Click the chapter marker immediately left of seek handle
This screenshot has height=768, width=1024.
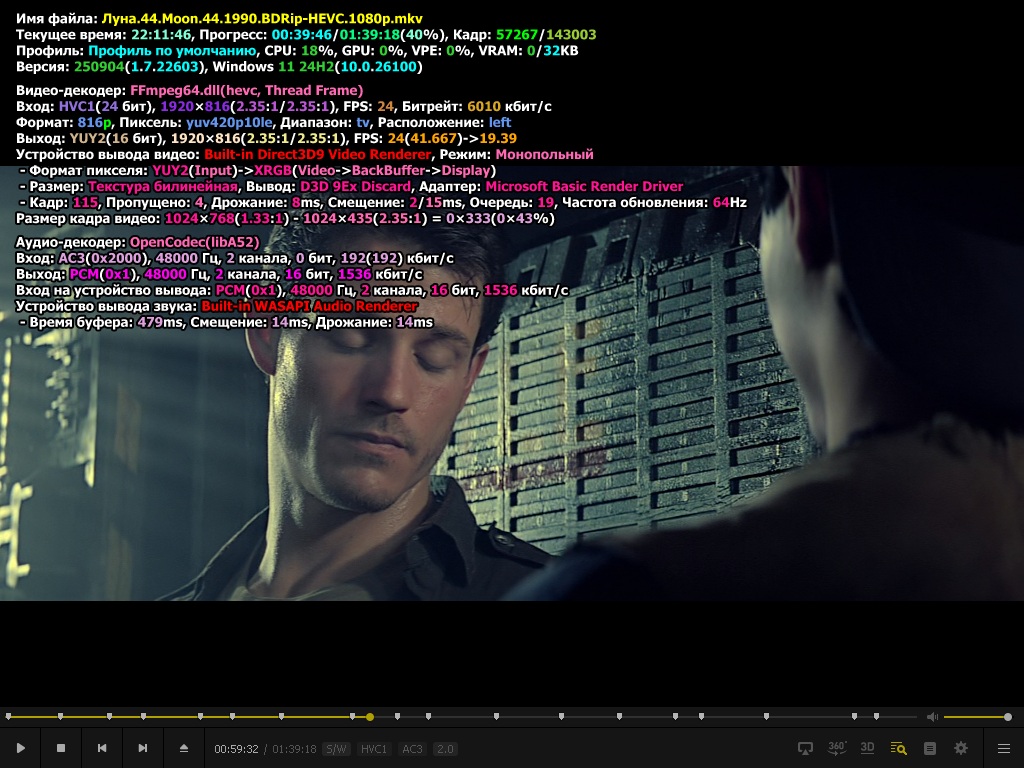[x=353, y=716]
